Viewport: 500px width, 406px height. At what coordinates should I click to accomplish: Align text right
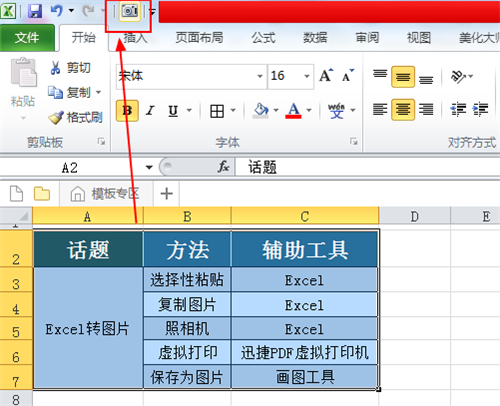tap(426, 109)
